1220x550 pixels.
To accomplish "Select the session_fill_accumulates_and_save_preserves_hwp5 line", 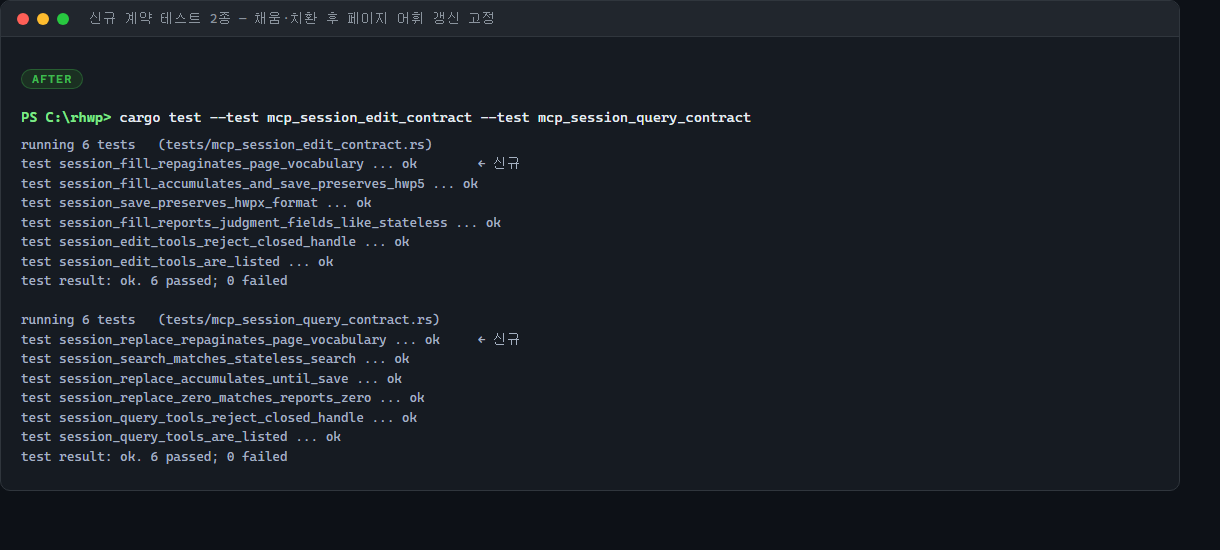I will click(x=250, y=184).
